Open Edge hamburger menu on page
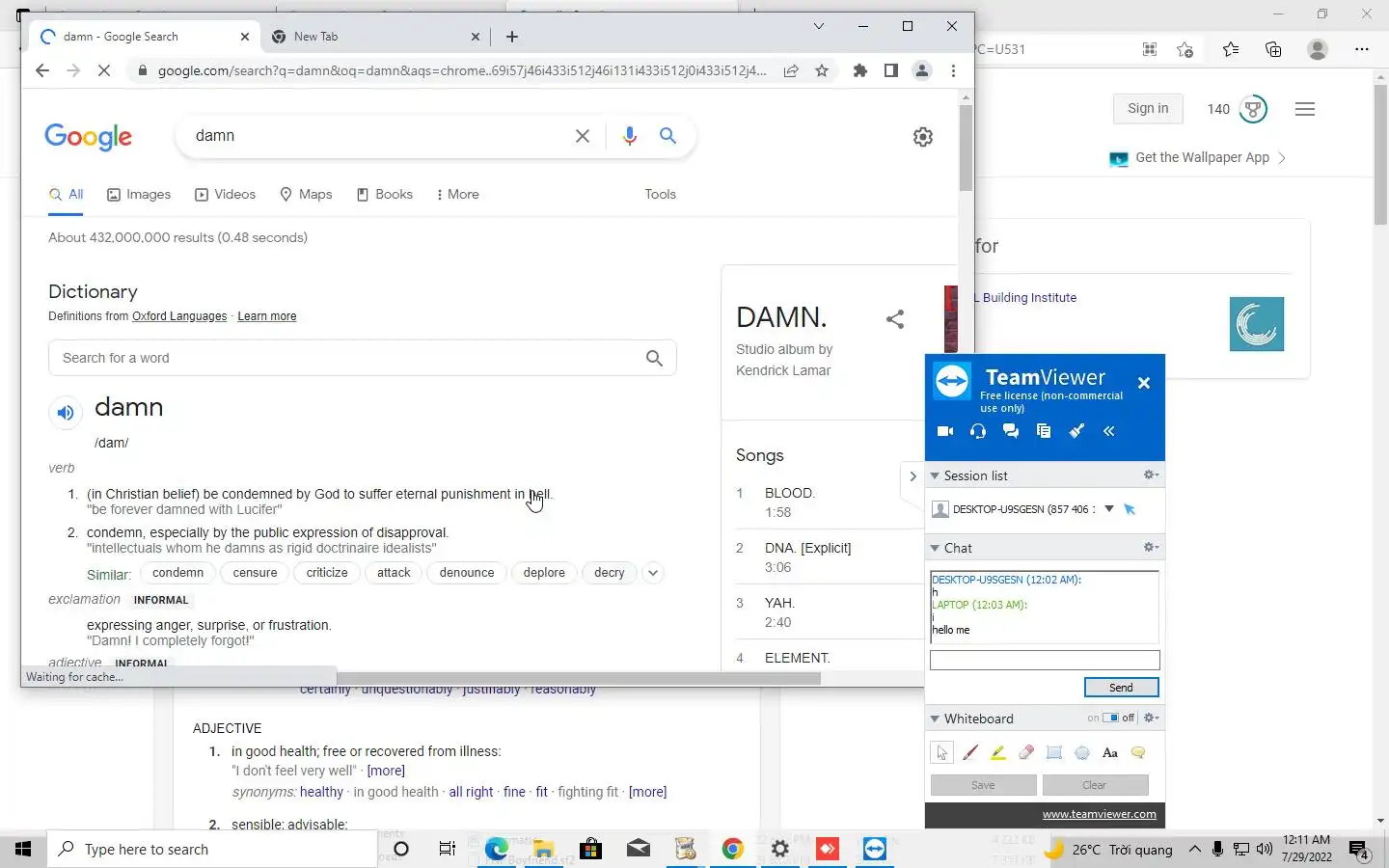 pyautogui.click(x=1305, y=109)
